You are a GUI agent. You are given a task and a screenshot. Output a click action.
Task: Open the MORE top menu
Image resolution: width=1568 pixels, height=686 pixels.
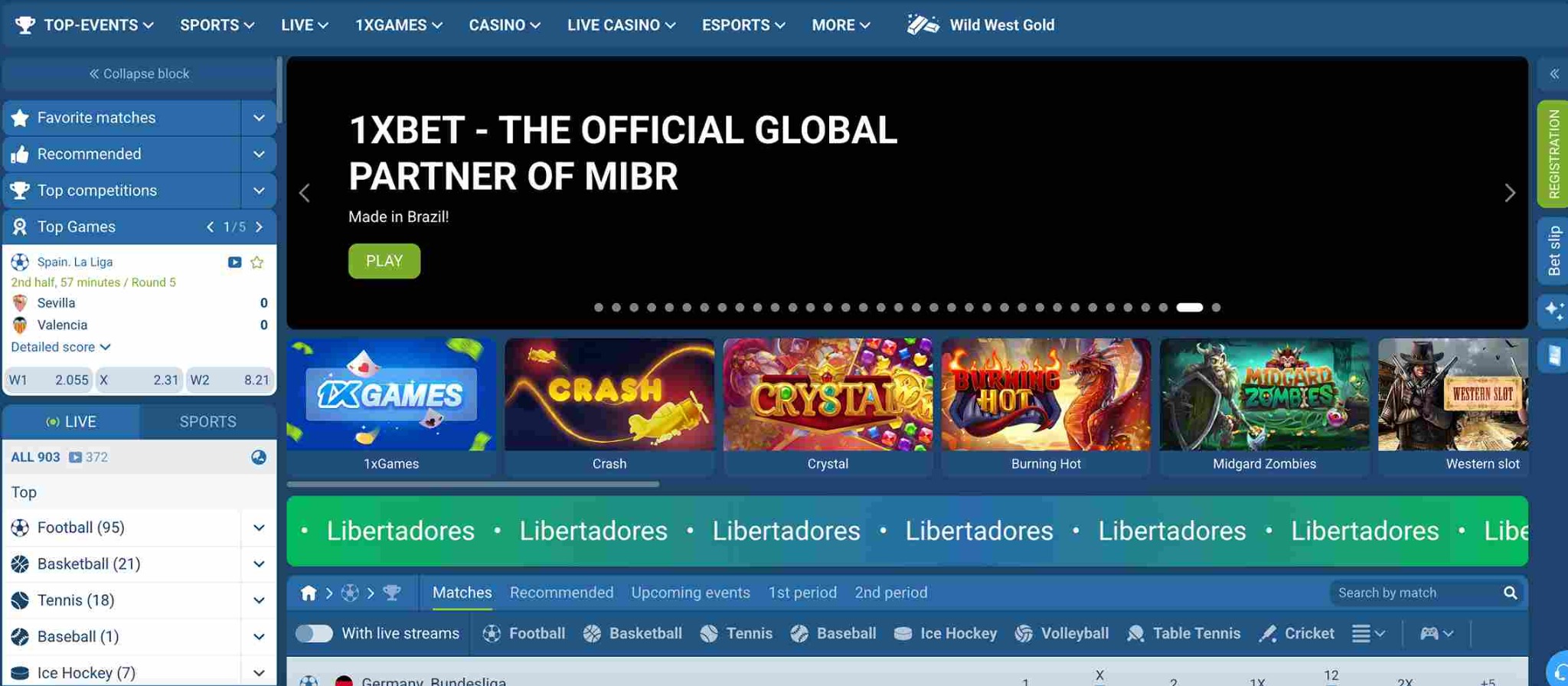[x=841, y=25]
